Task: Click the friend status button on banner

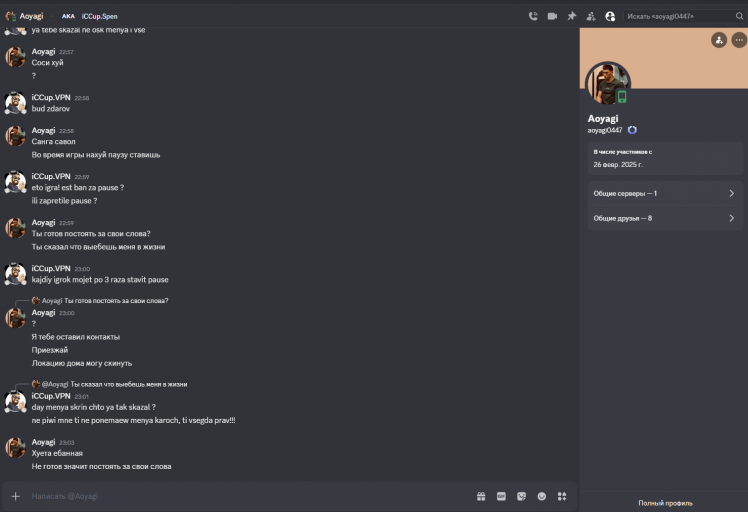Action: pos(719,40)
